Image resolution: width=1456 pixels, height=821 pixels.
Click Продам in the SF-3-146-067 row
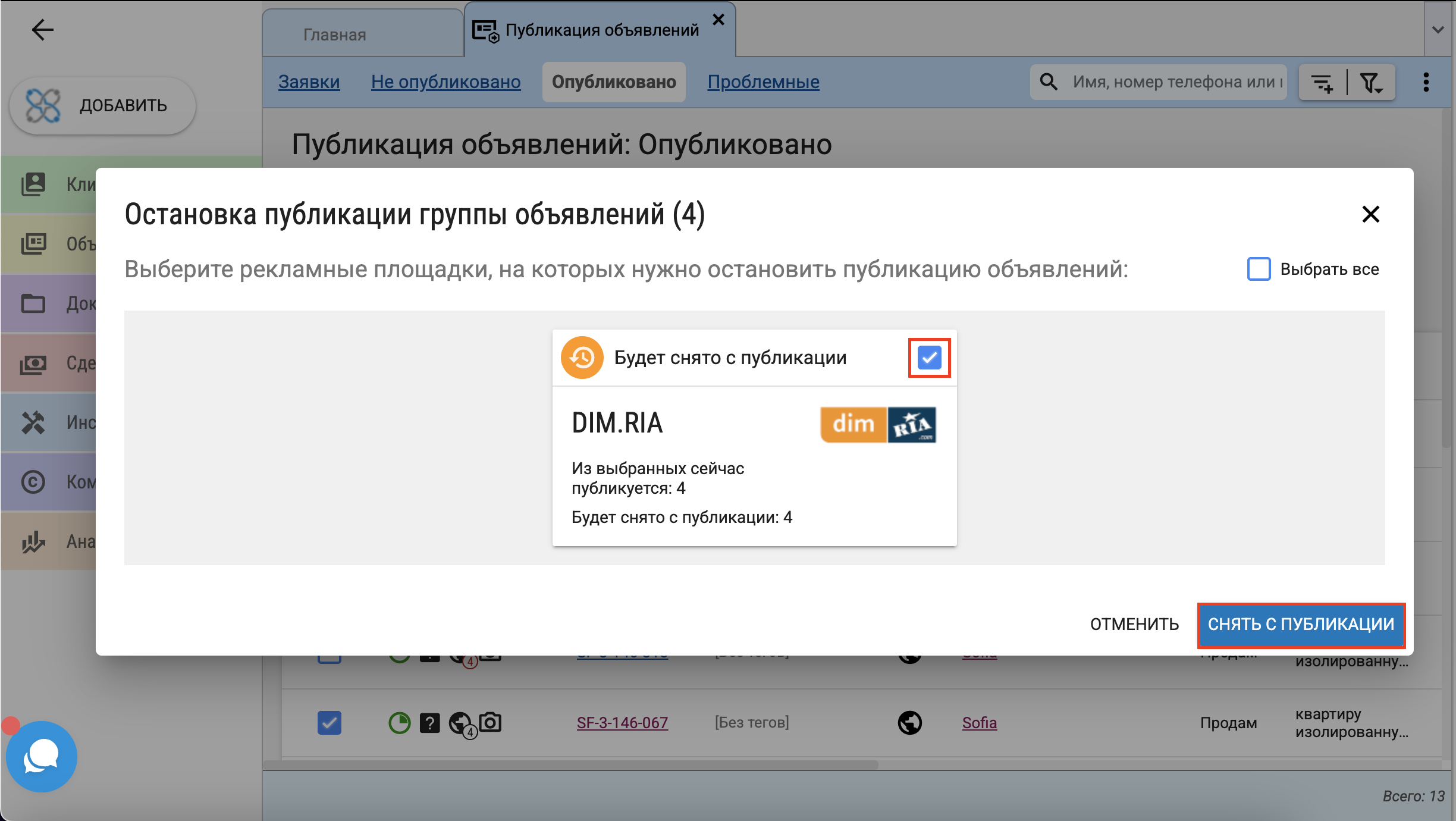click(1228, 723)
